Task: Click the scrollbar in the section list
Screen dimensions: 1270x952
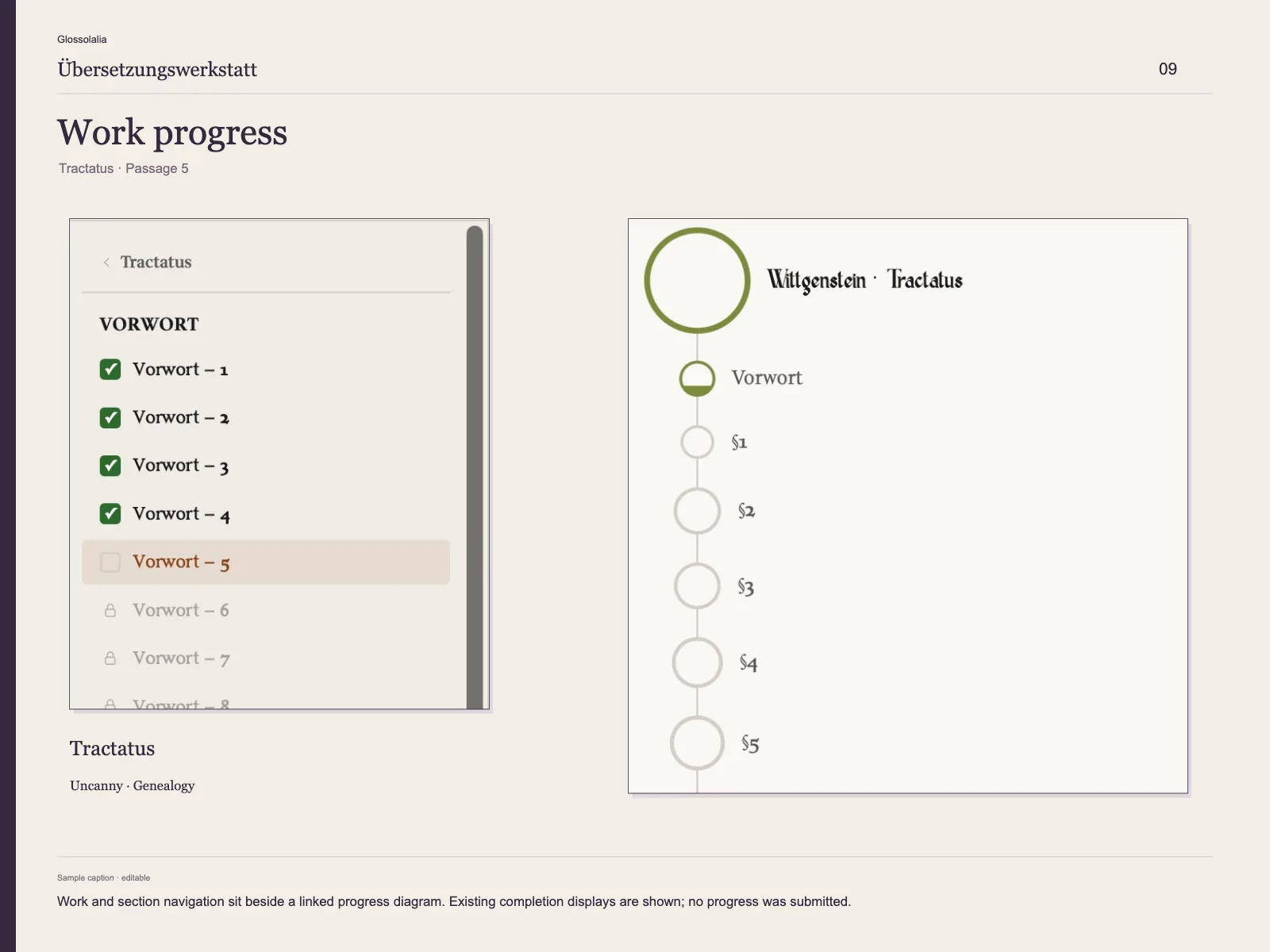Action: pos(475,467)
